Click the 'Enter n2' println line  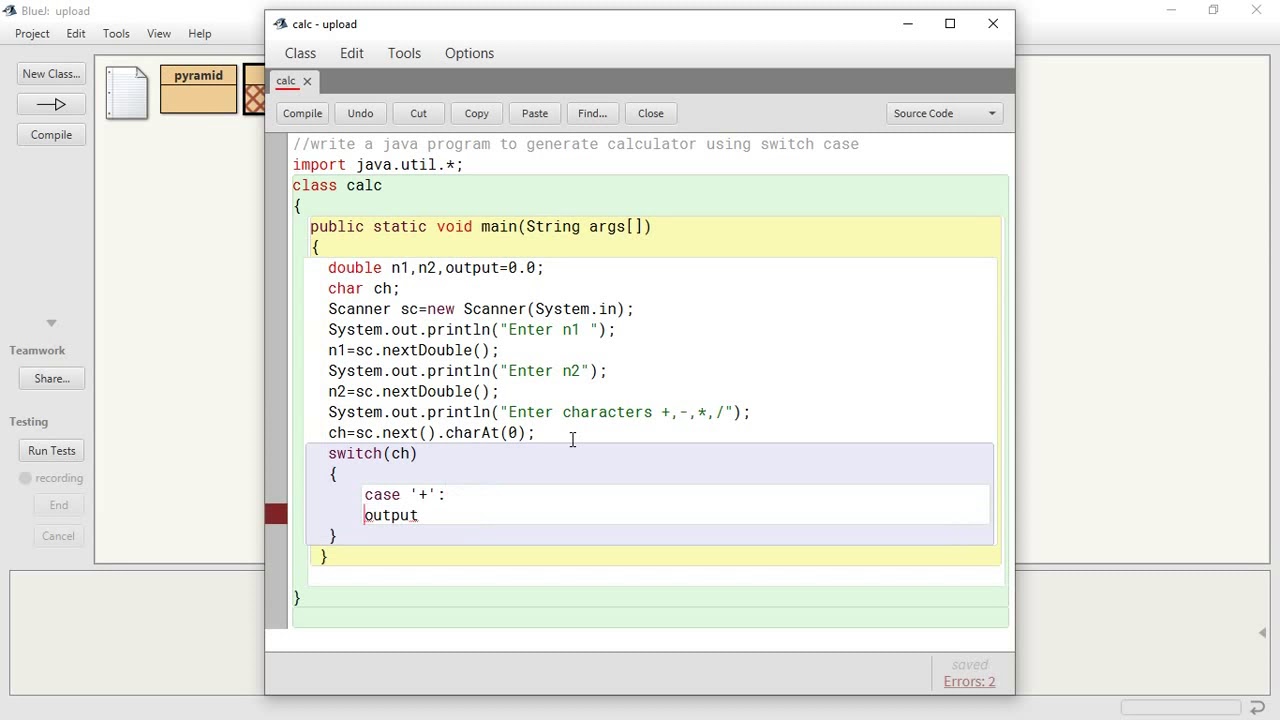pyautogui.click(x=467, y=371)
